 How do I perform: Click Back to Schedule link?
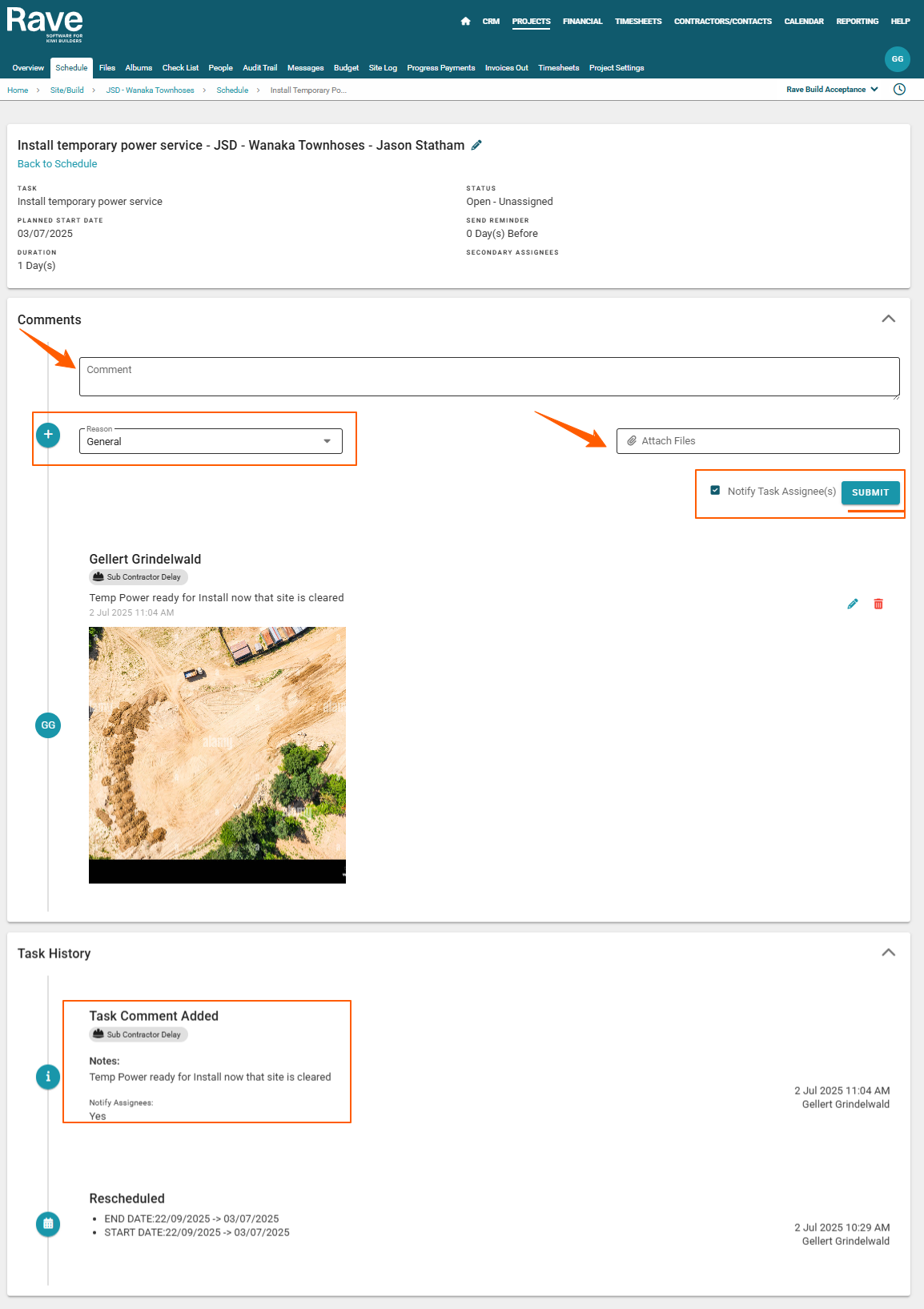tap(57, 164)
